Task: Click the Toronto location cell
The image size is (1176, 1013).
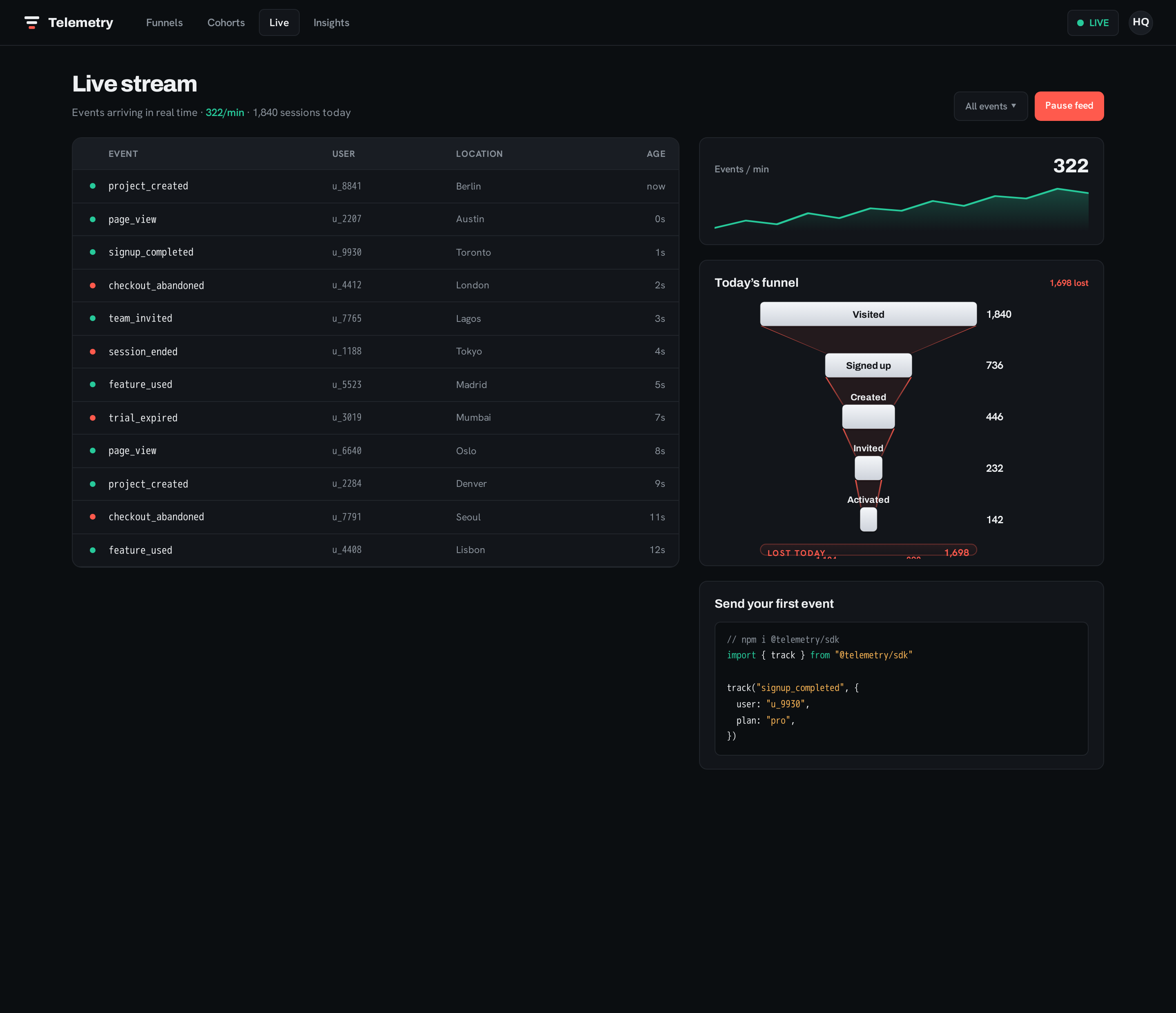Action: tap(473, 252)
